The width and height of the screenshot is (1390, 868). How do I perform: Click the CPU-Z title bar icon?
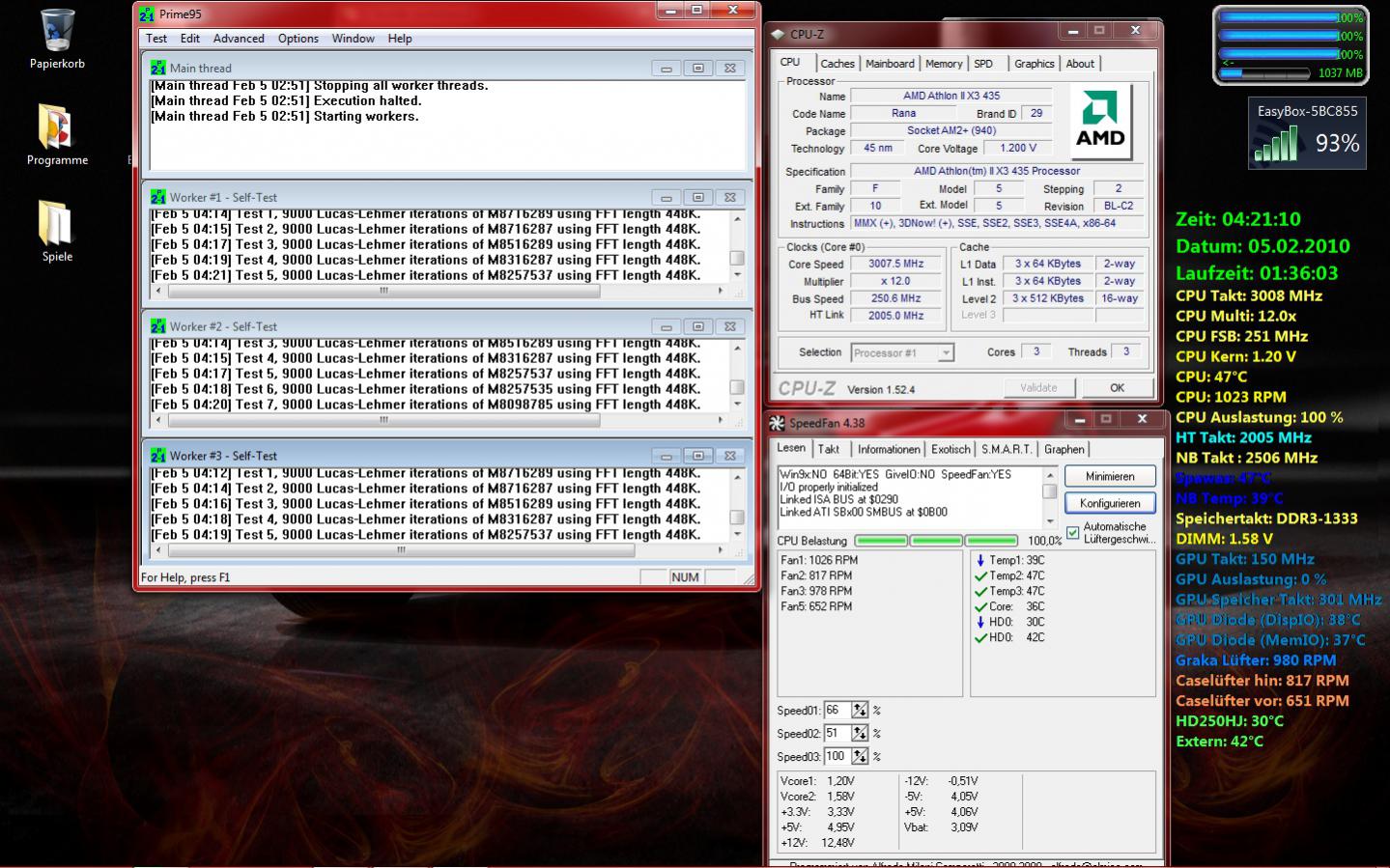point(779,34)
